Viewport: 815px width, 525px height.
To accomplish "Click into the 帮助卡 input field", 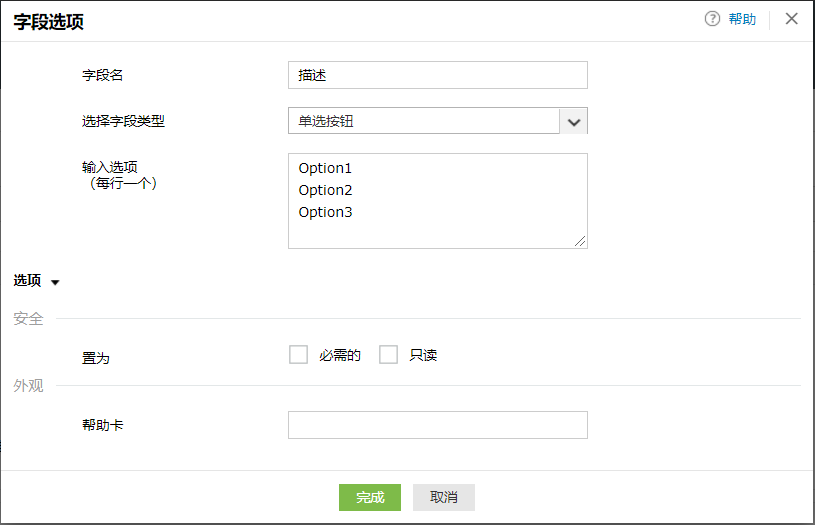I will (x=437, y=425).
